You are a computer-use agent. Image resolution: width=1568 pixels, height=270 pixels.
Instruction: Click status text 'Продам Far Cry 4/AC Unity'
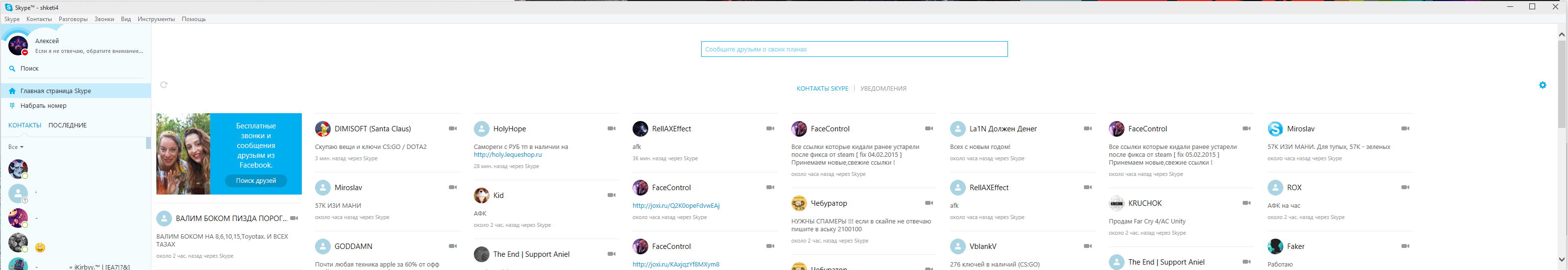1147,221
